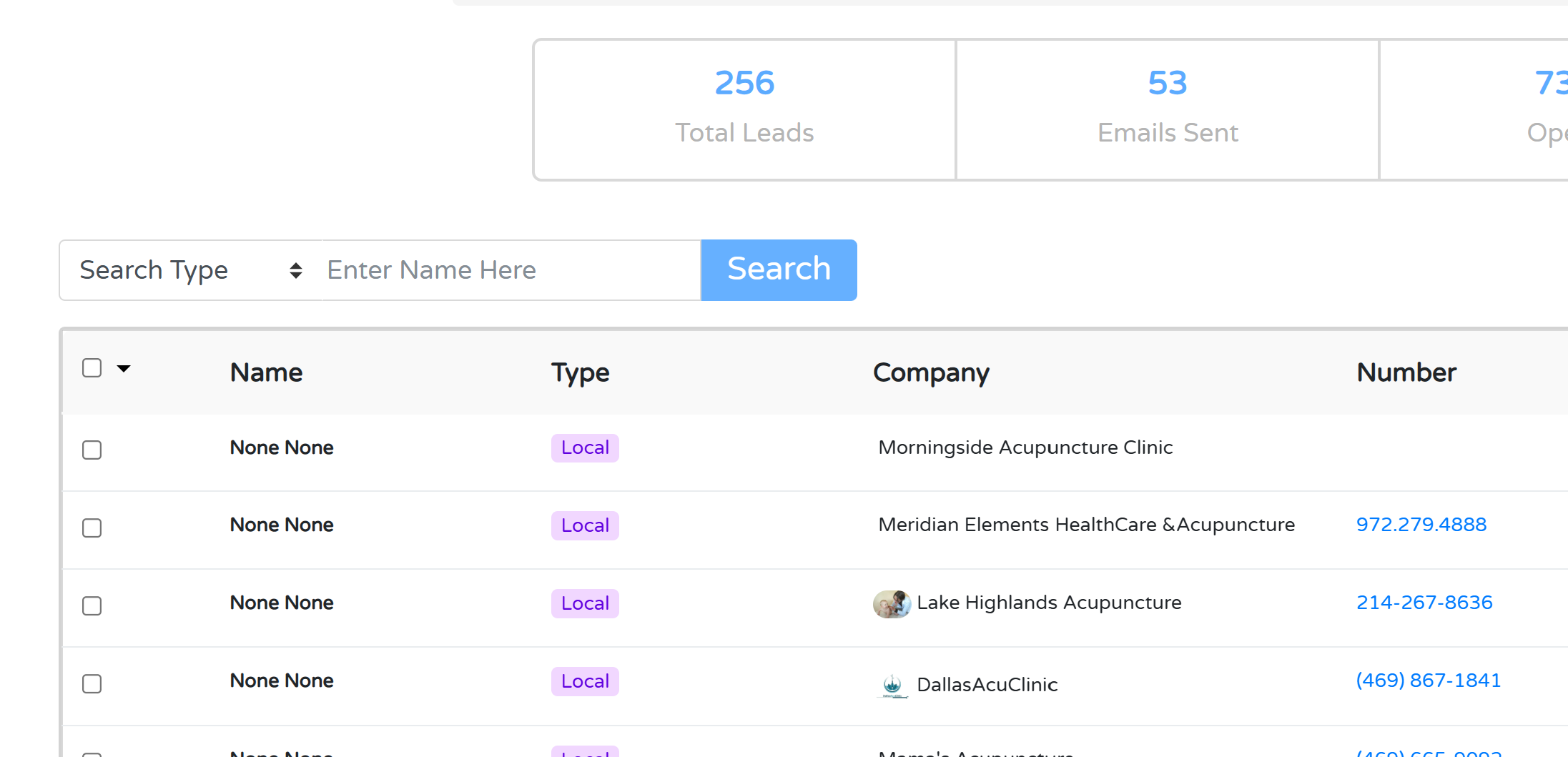Call number 972.279.4888 link
This screenshot has height=757, width=1568.
pos(1421,525)
